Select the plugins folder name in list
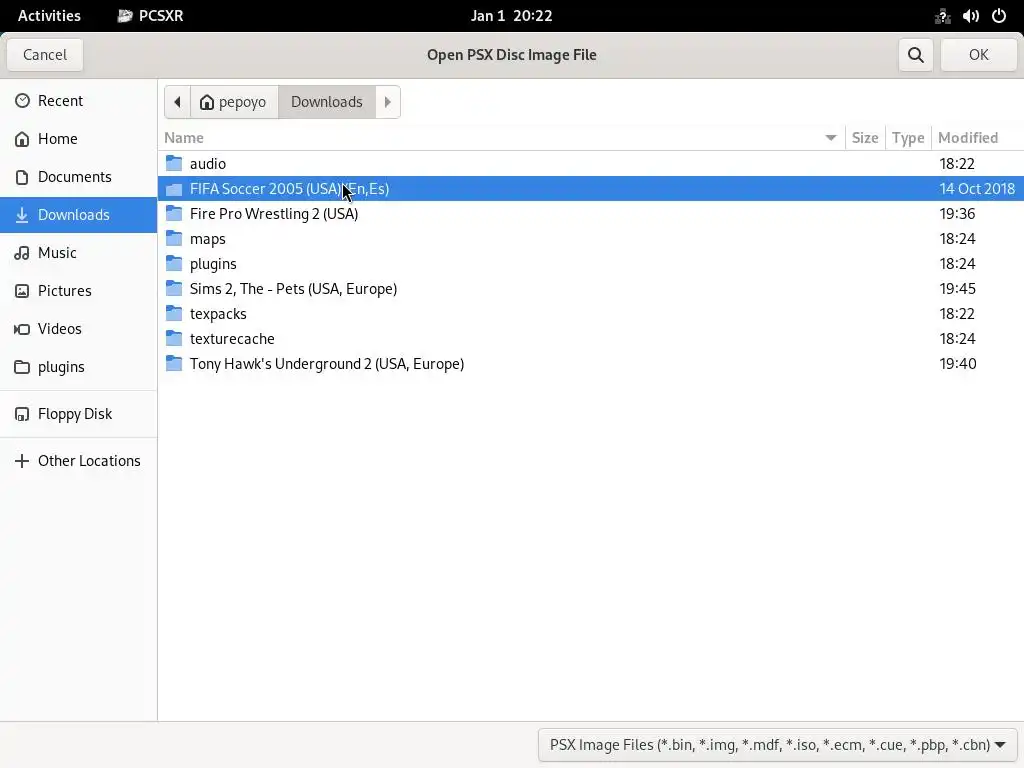1024x768 pixels. (213, 264)
